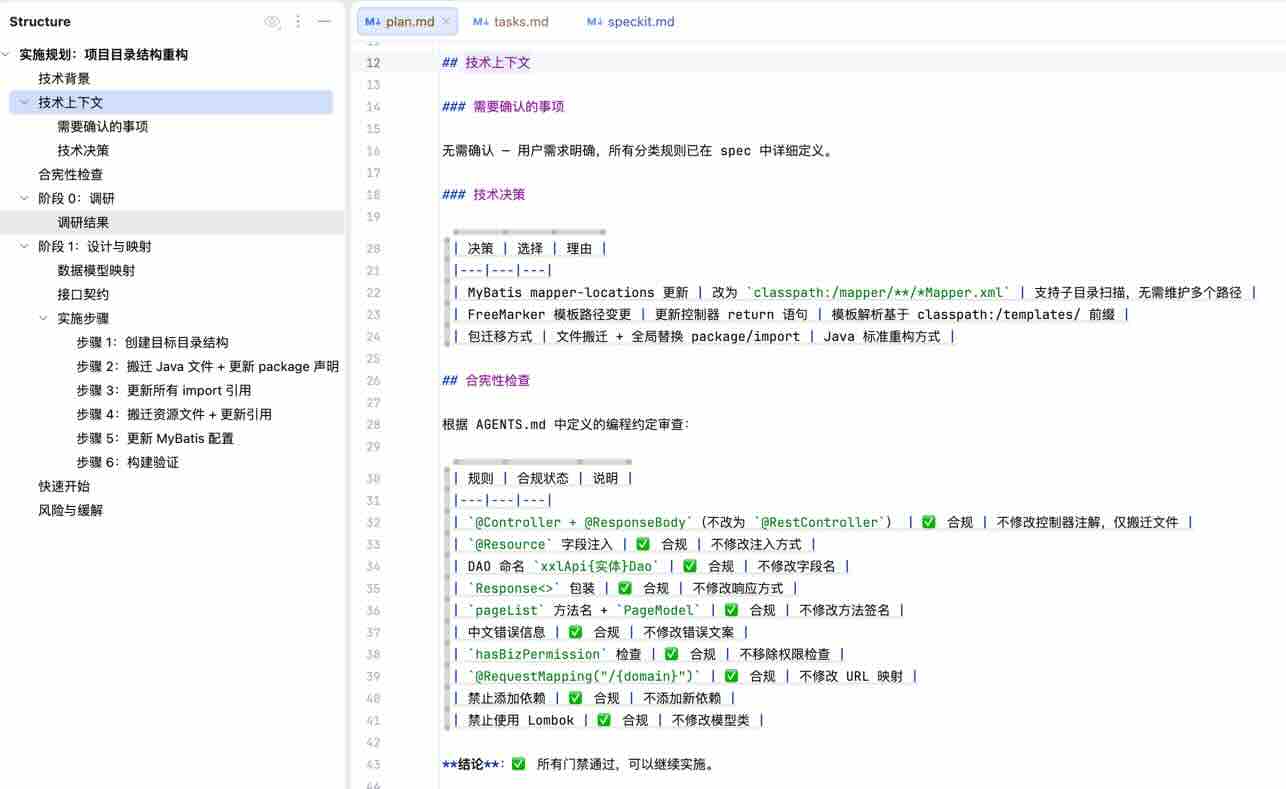Select 技术背景 in the structure tree

[64, 79]
